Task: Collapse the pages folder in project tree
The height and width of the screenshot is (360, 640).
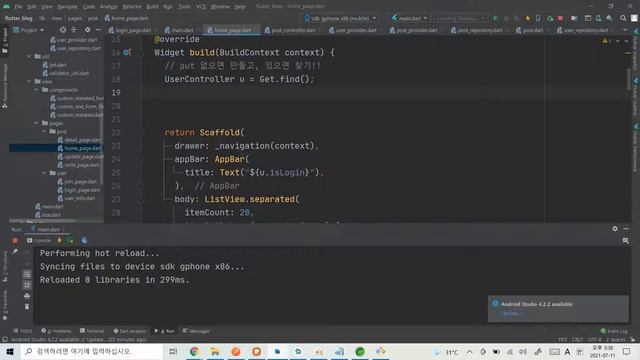Action: (37, 123)
